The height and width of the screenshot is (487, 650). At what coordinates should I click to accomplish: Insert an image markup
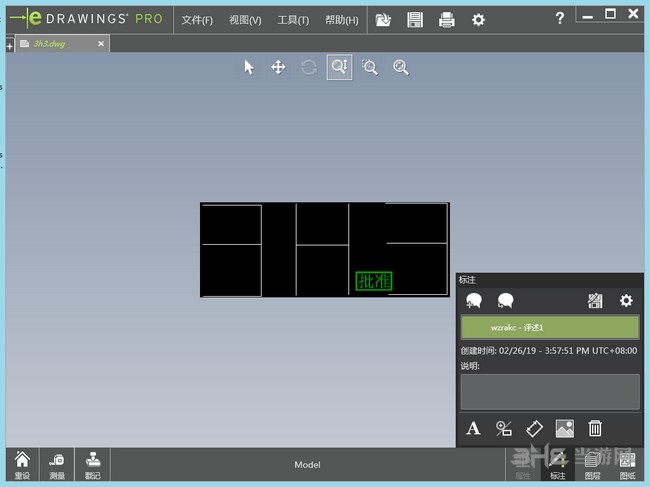coord(564,428)
